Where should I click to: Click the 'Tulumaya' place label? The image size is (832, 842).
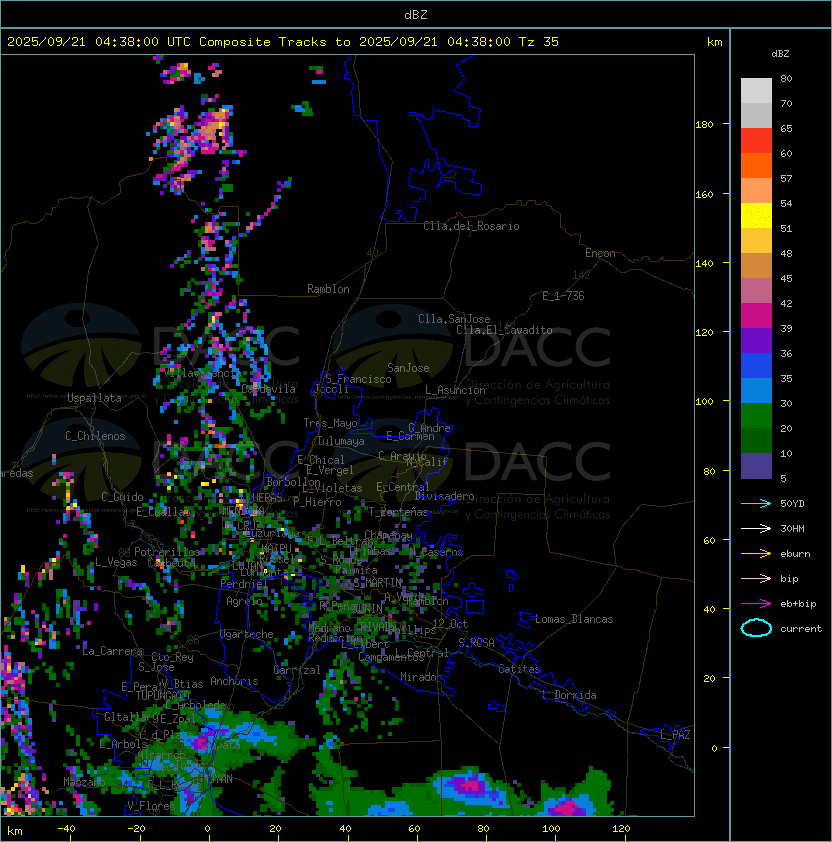click(x=341, y=441)
